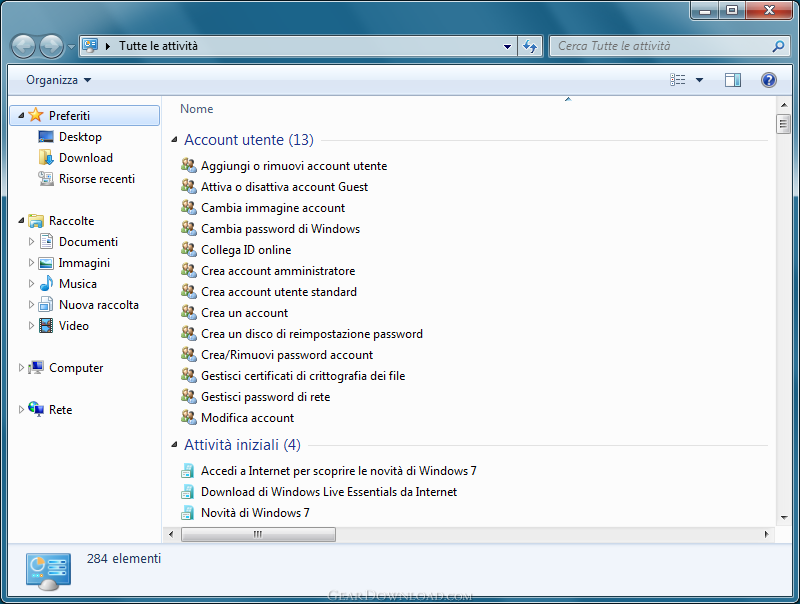Click the control panel icon in address bar

[x=90, y=46]
